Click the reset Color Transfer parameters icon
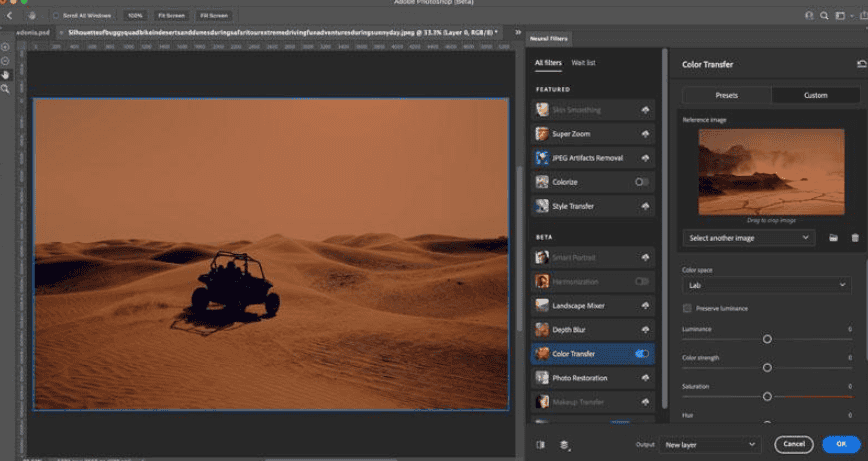868x461 pixels. (861, 64)
